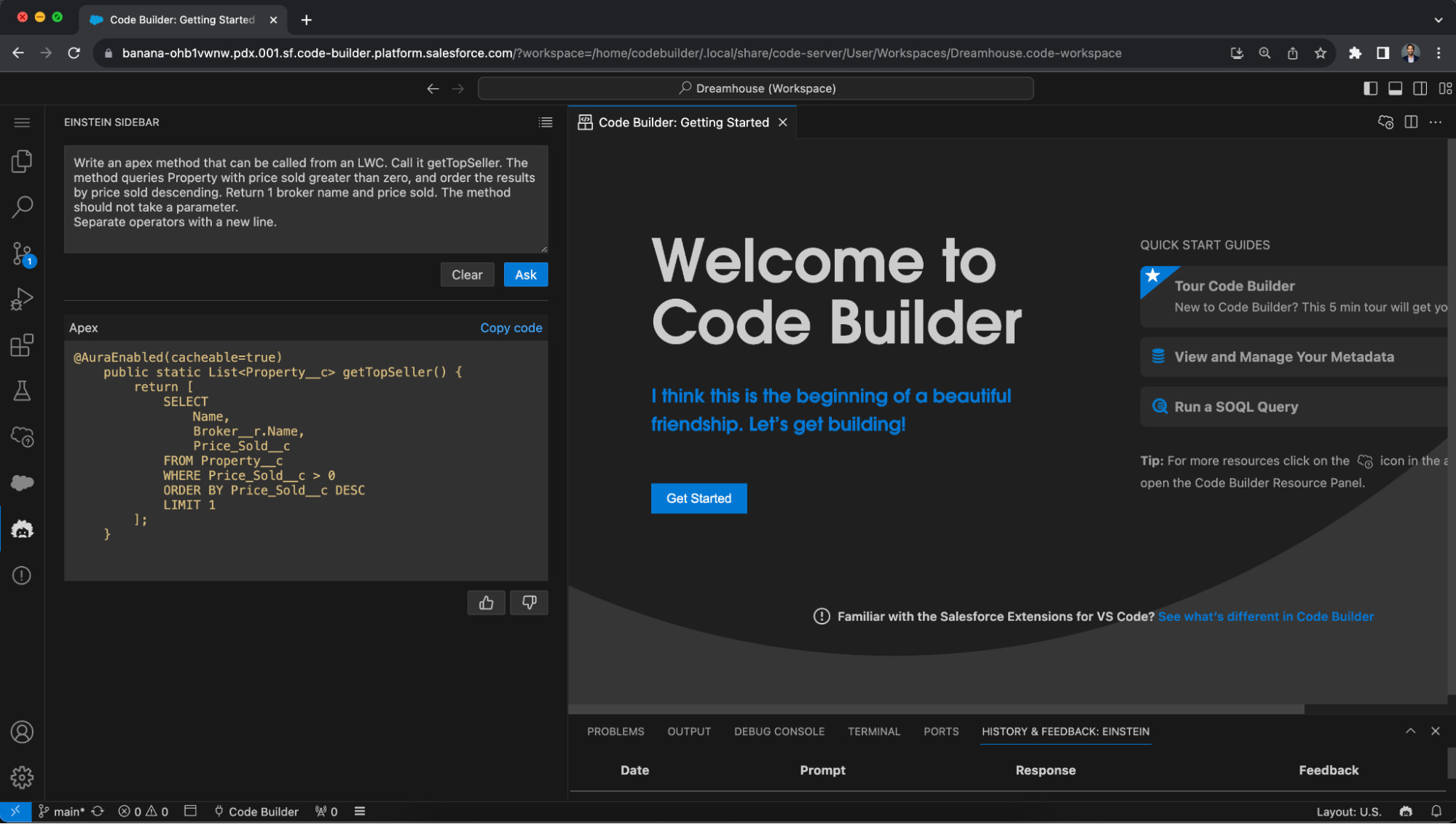The image size is (1456, 824).
Task: Click the thumbs up on the Apex response
Action: pyautogui.click(x=486, y=603)
